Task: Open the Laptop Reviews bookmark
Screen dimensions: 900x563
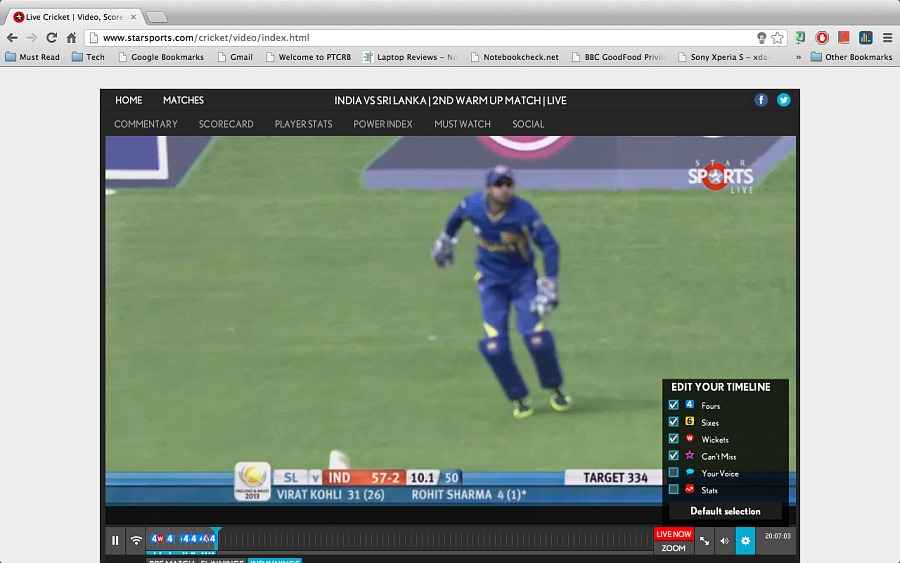Action: (410, 57)
